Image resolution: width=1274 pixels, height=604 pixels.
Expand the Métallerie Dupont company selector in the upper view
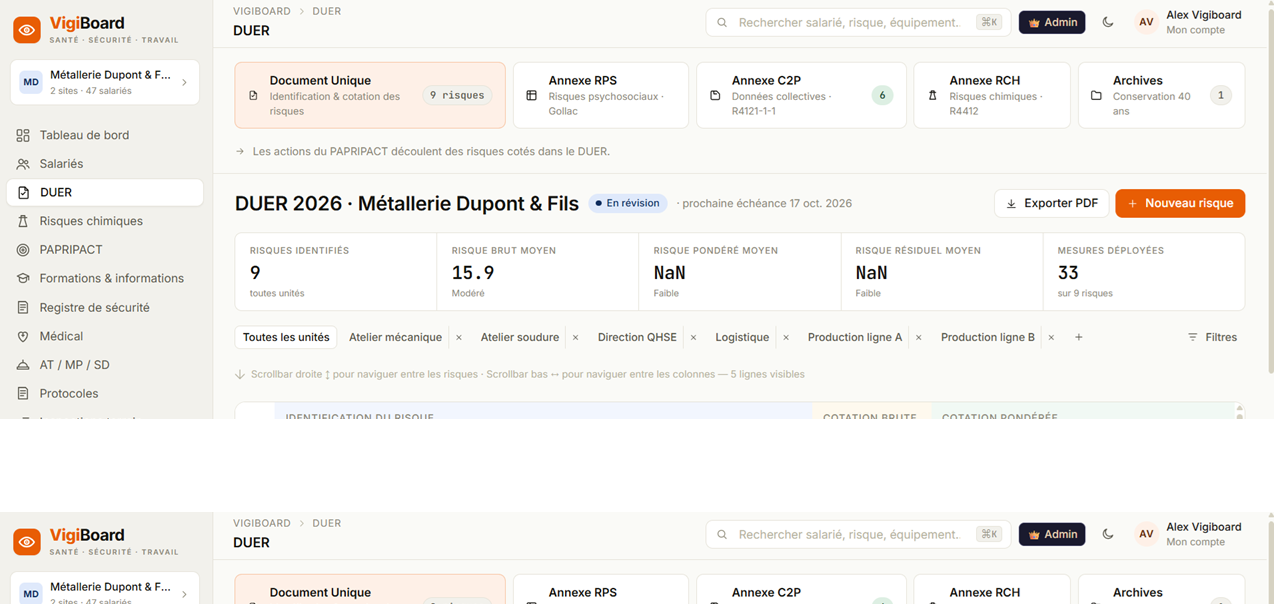tap(105, 82)
